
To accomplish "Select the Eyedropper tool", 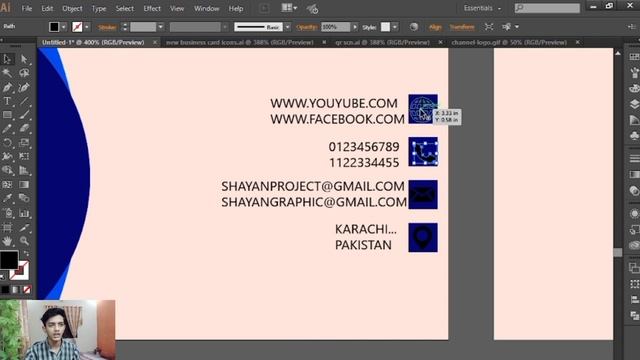I will (7, 198).
